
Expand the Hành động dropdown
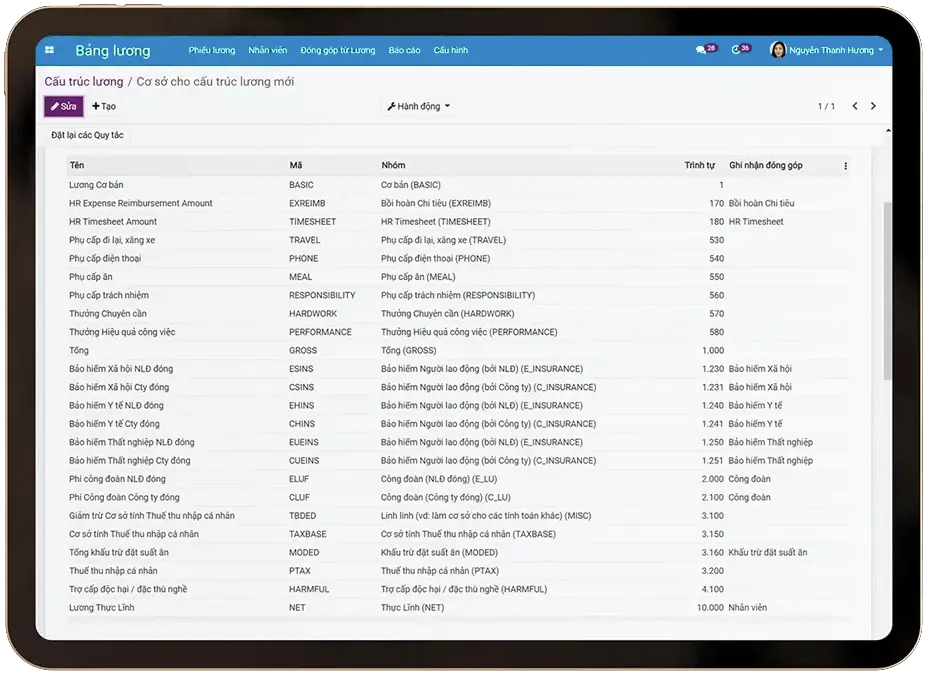click(x=418, y=106)
